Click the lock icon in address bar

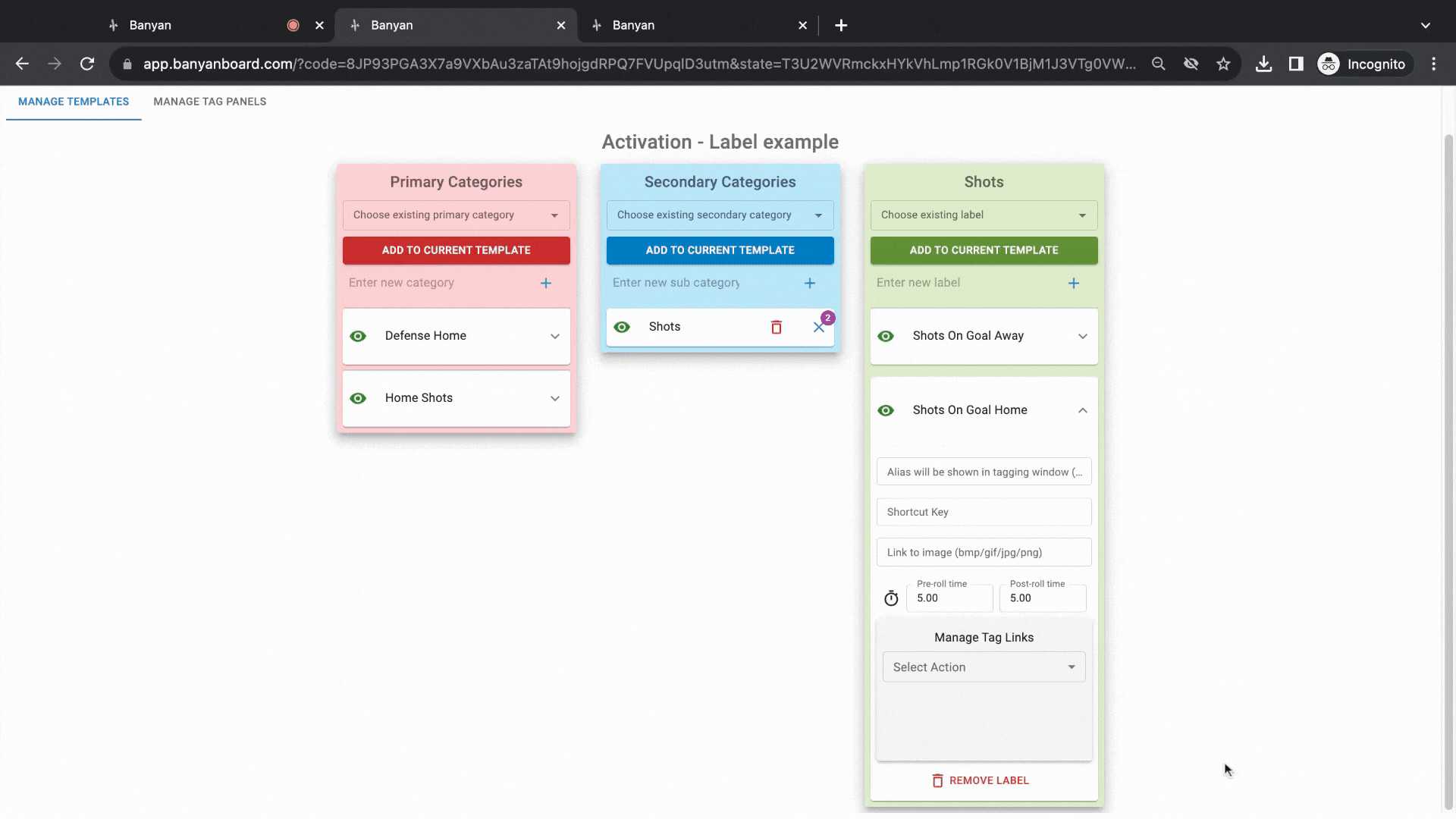coord(127,64)
